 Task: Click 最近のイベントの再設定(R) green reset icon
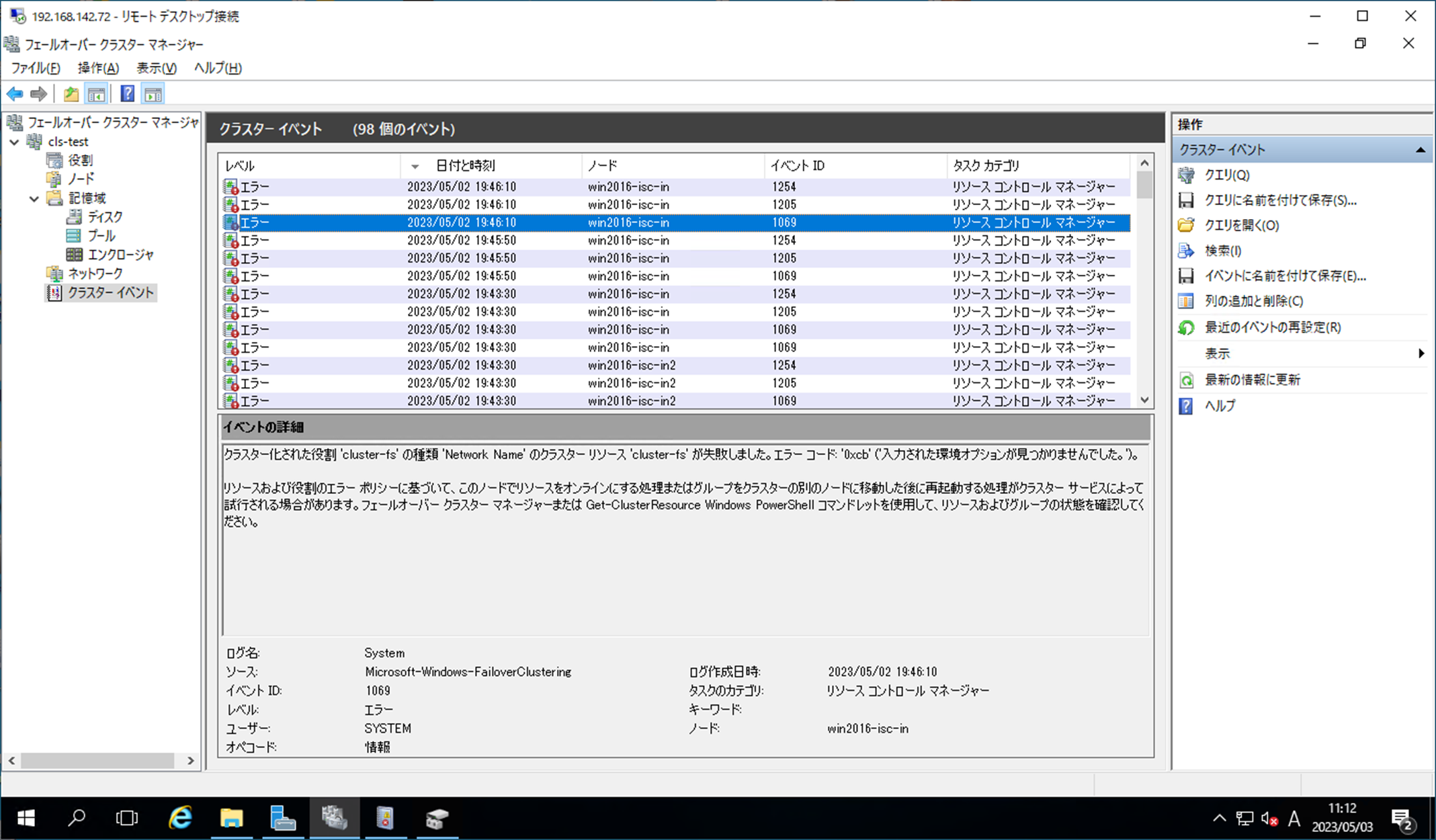click(x=1186, y=327)
